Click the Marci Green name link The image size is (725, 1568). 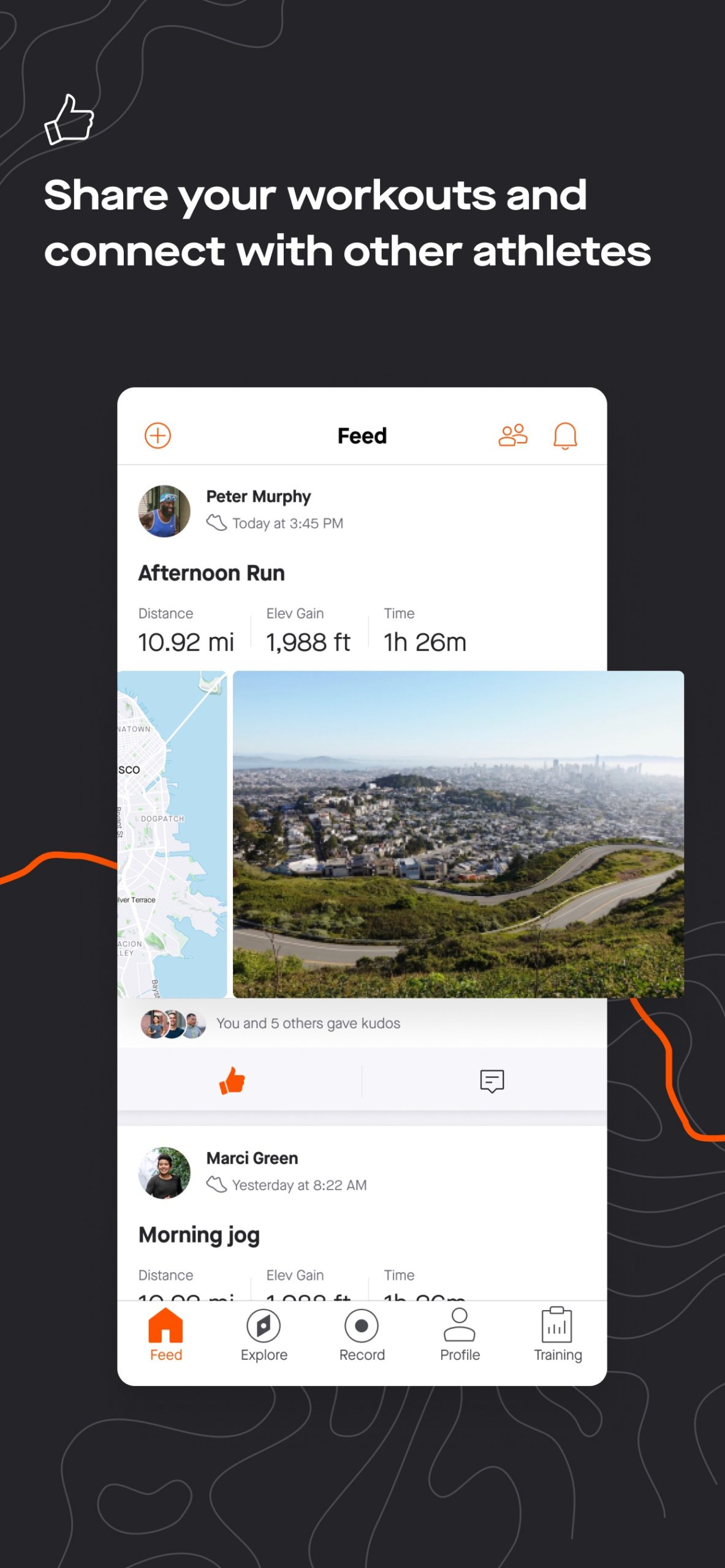[x=252, y=1158]
